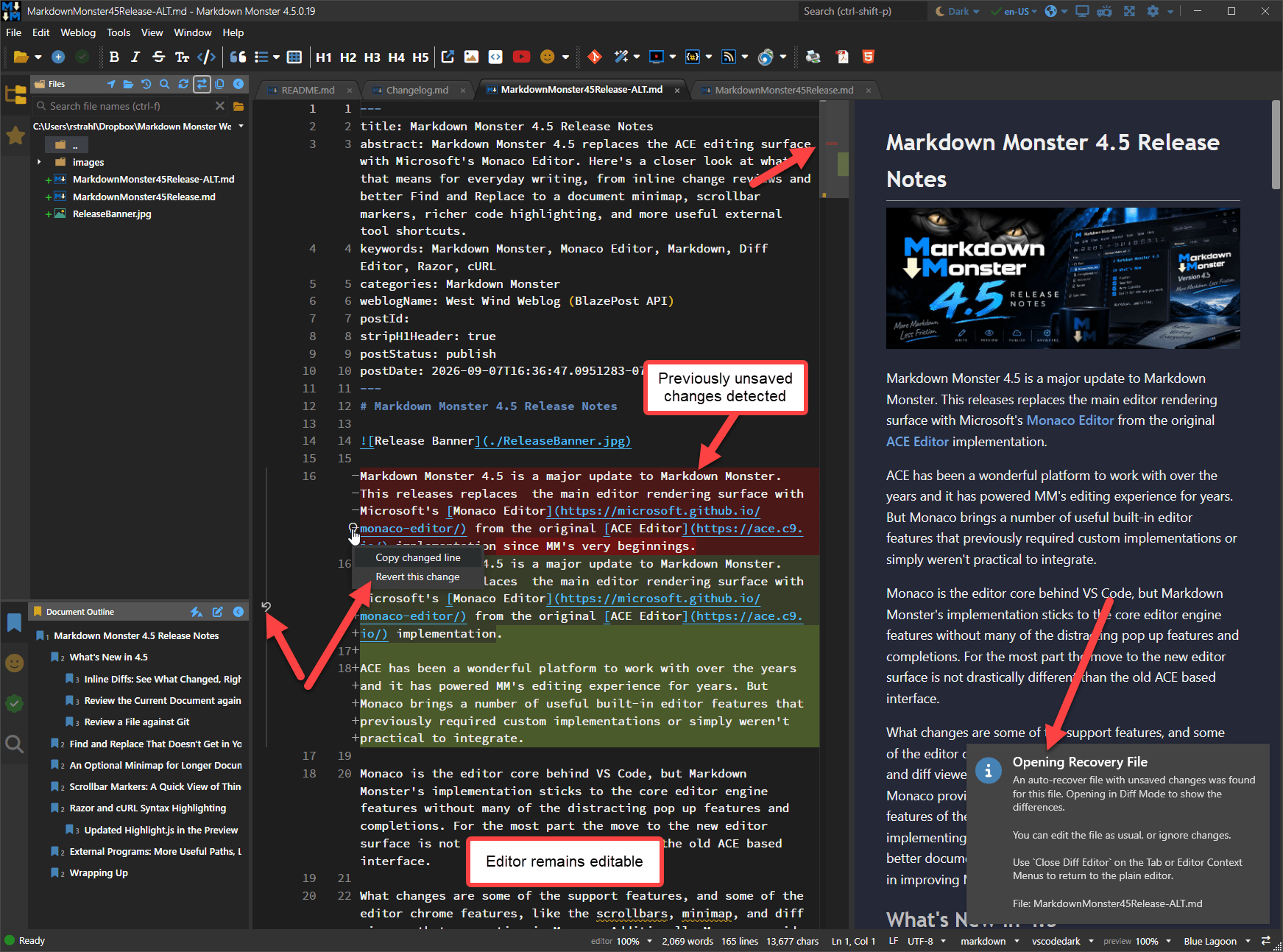Open the Tools menu

[119, 32]
